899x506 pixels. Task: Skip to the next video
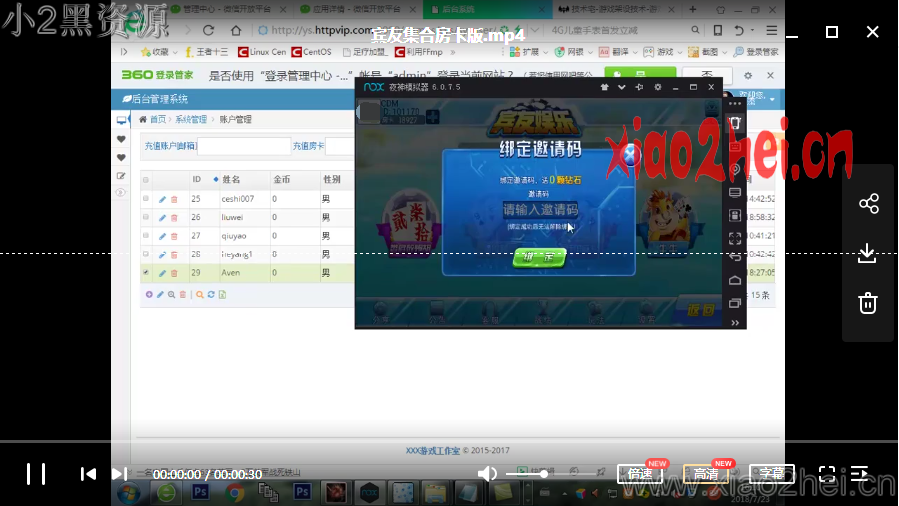[x=119, y=474]
